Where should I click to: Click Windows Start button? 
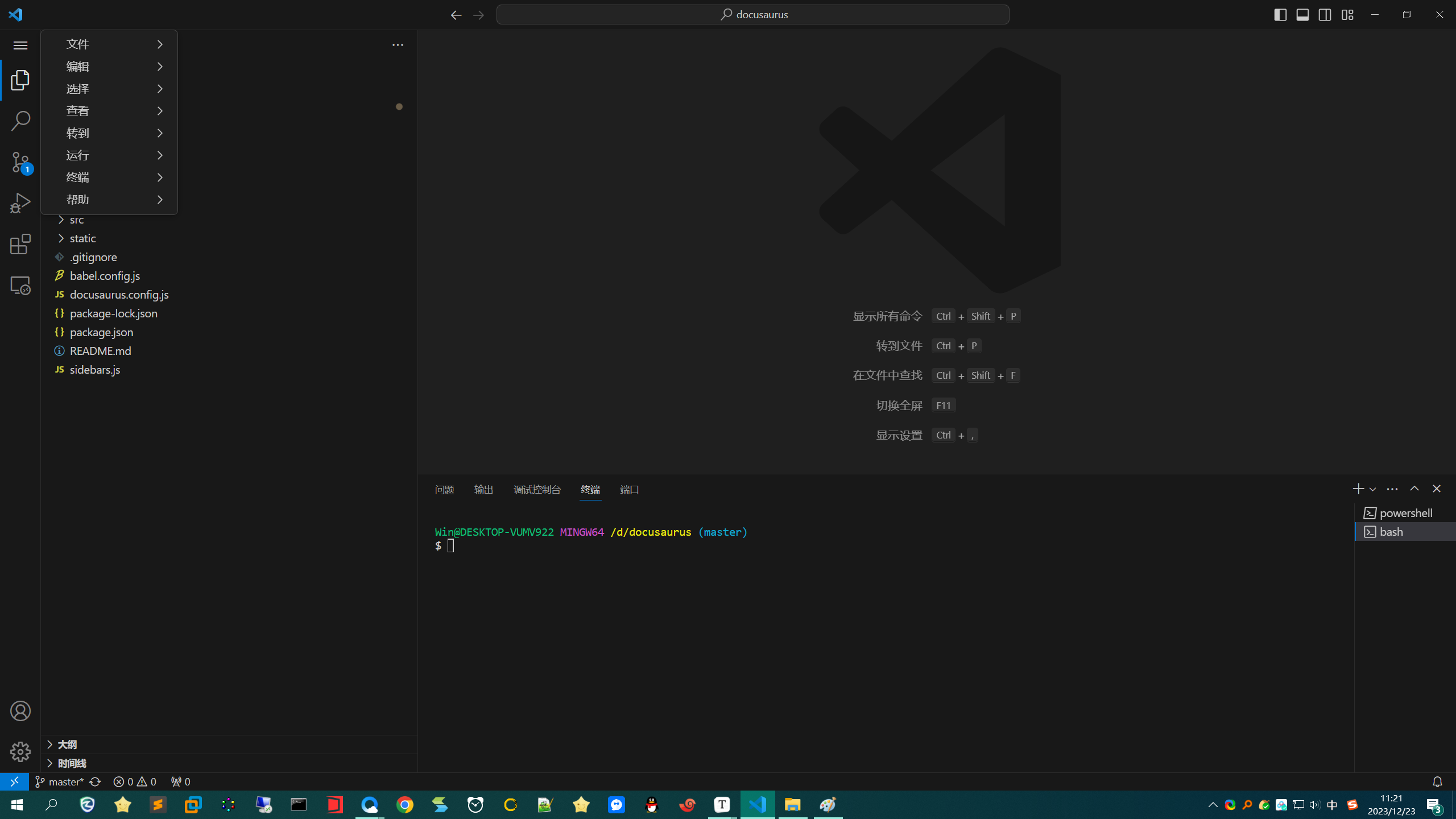tap(16, 804)
